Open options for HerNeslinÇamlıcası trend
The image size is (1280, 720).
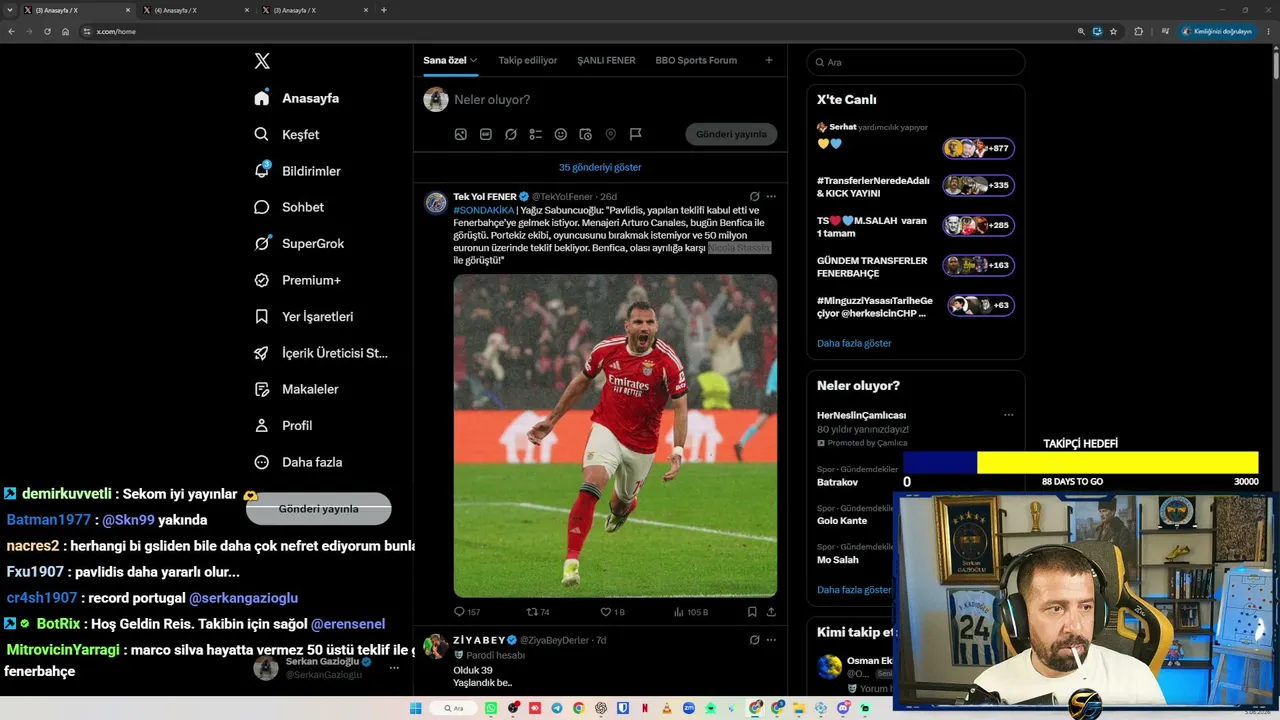click(1009, 415)
